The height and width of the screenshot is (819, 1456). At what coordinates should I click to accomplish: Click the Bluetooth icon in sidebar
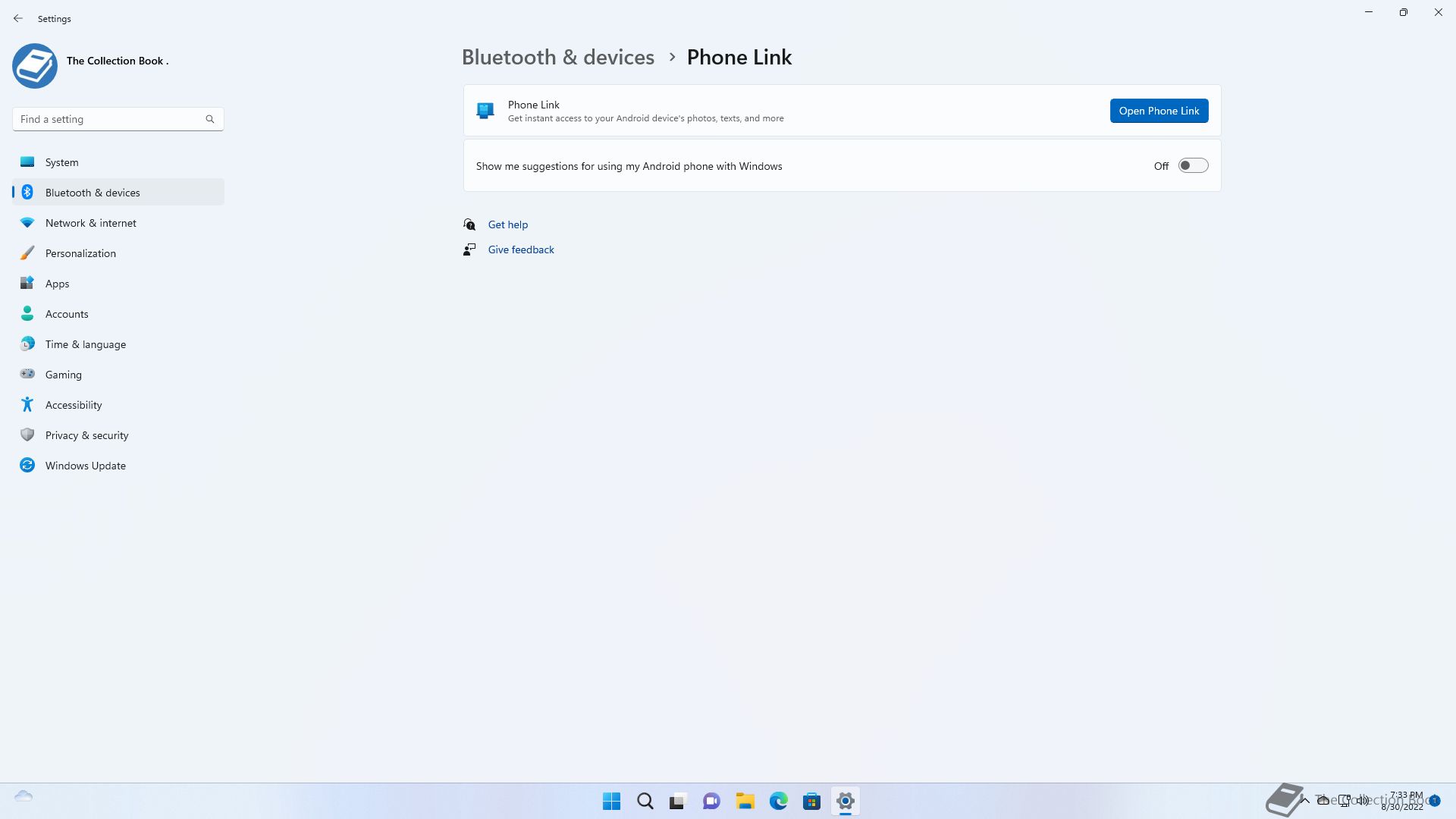tap(27, 192)
